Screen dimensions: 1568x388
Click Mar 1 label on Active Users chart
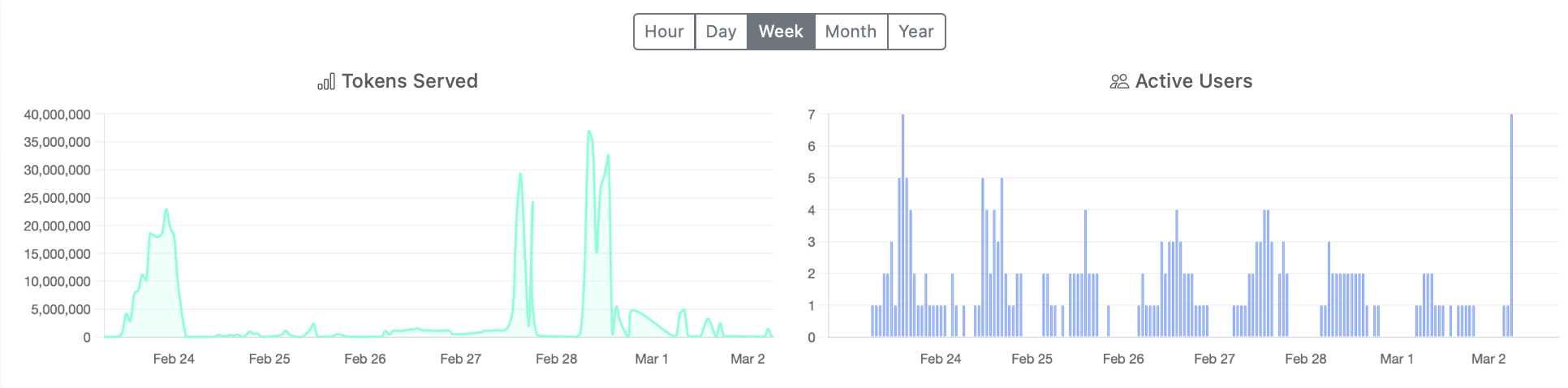pos(1397,359)
